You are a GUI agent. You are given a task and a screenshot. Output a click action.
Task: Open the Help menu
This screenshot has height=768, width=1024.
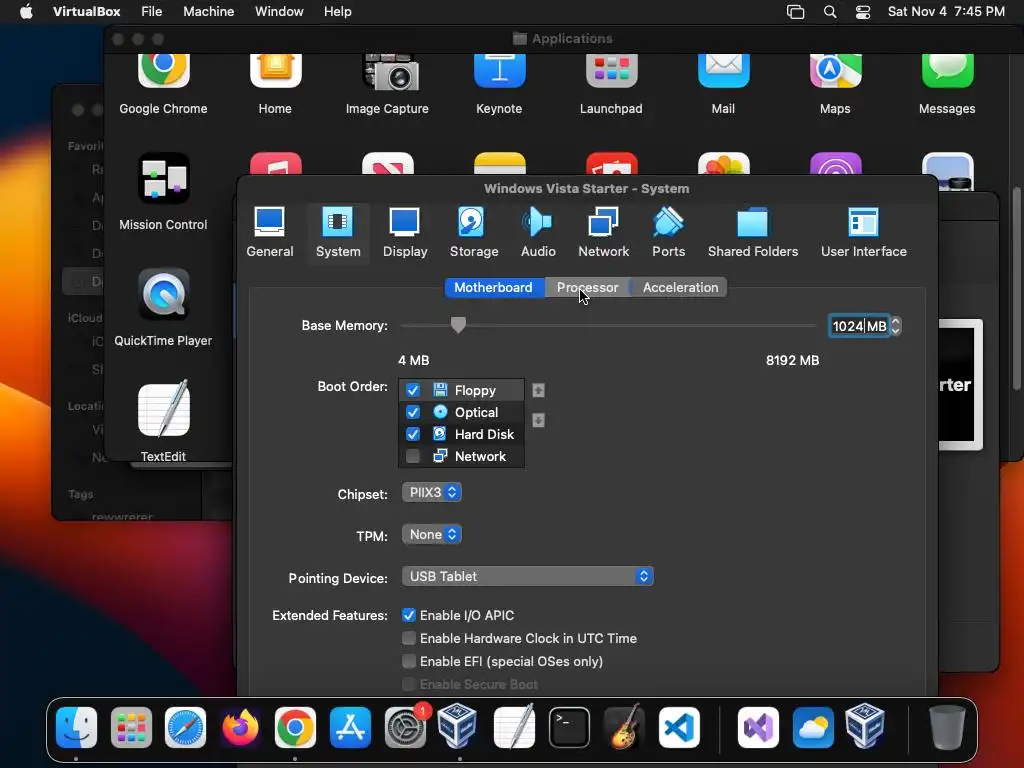(338, 12)
